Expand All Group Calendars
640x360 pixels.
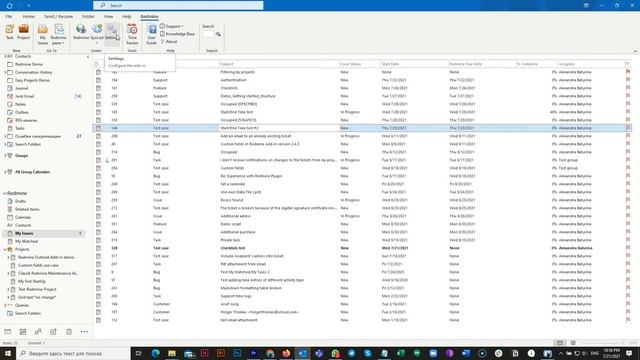point(5,172)
